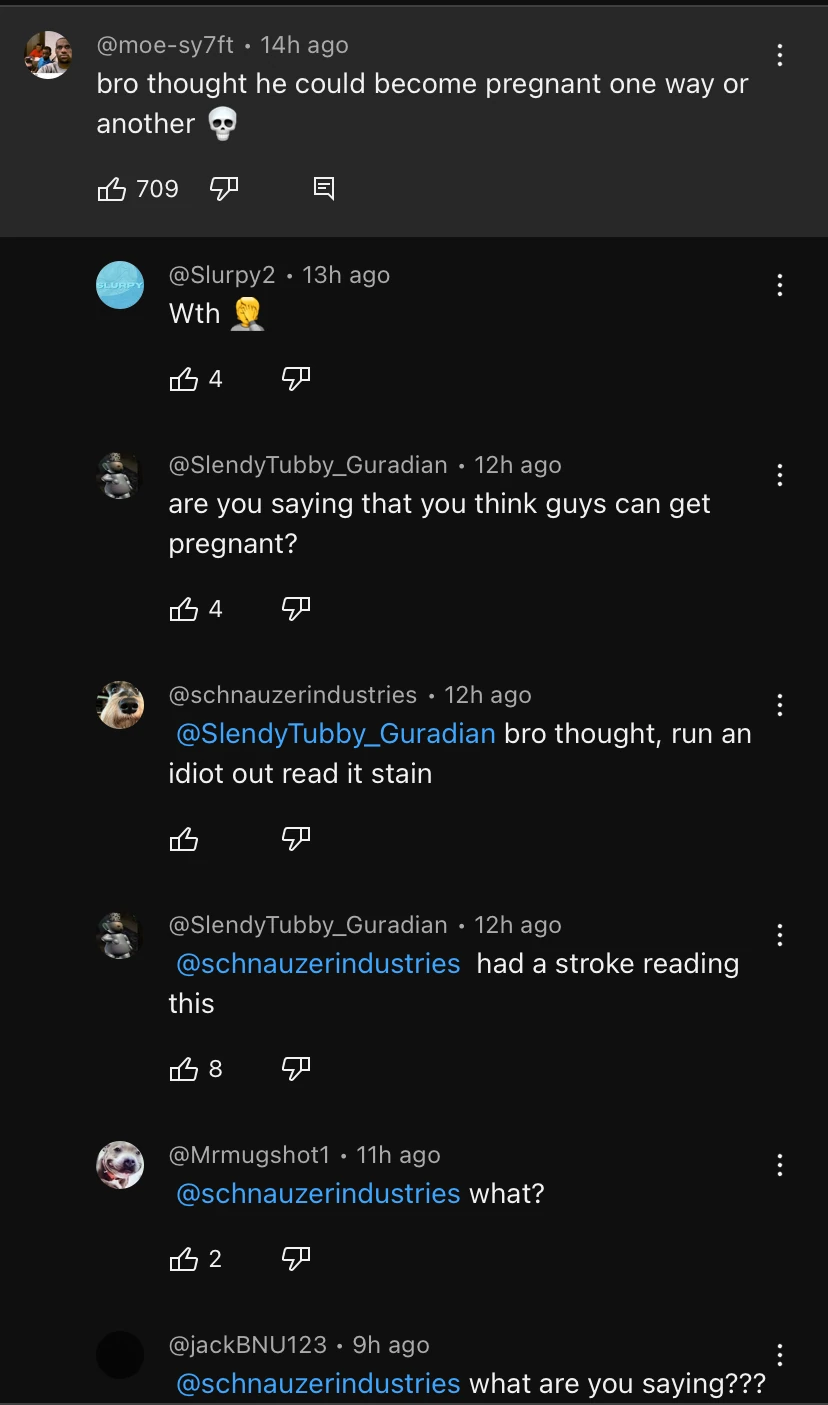Dislike @Mrmugshot1's "what?" reply
This screenshot has width=828, height=1405.
click(x=295, y=1258)
